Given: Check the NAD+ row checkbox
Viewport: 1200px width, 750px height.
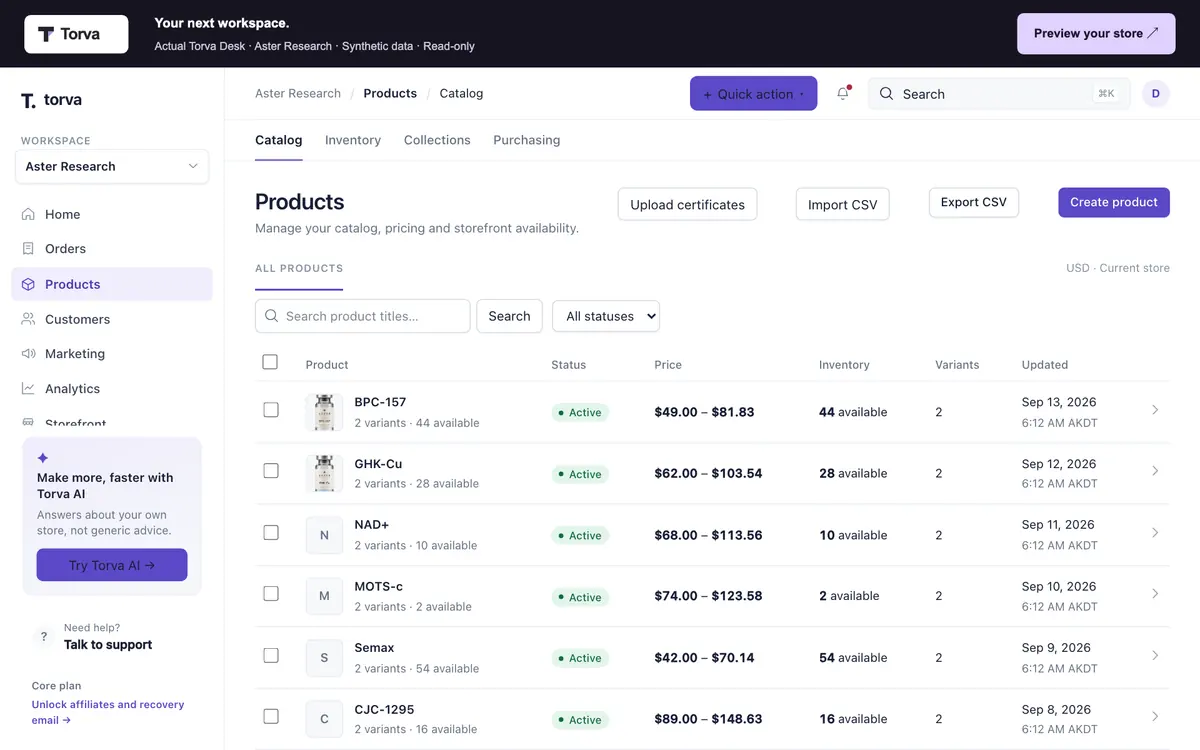Looking at the screenshot, I should (x=271, y=533).
